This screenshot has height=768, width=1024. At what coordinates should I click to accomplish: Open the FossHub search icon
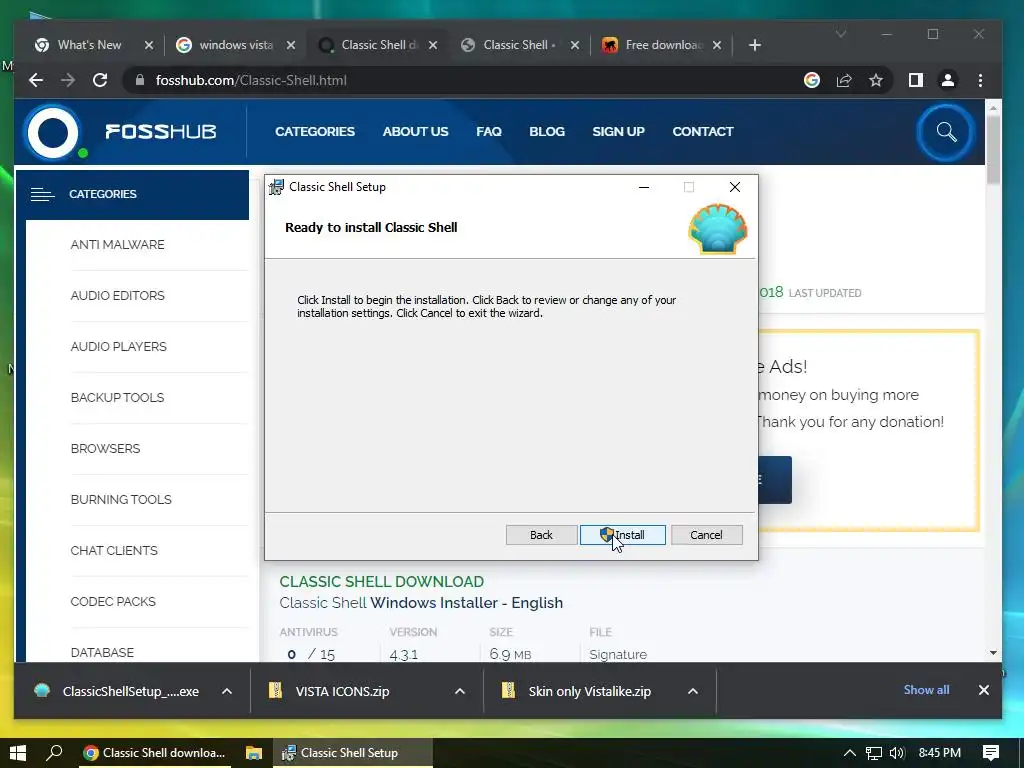946,132
